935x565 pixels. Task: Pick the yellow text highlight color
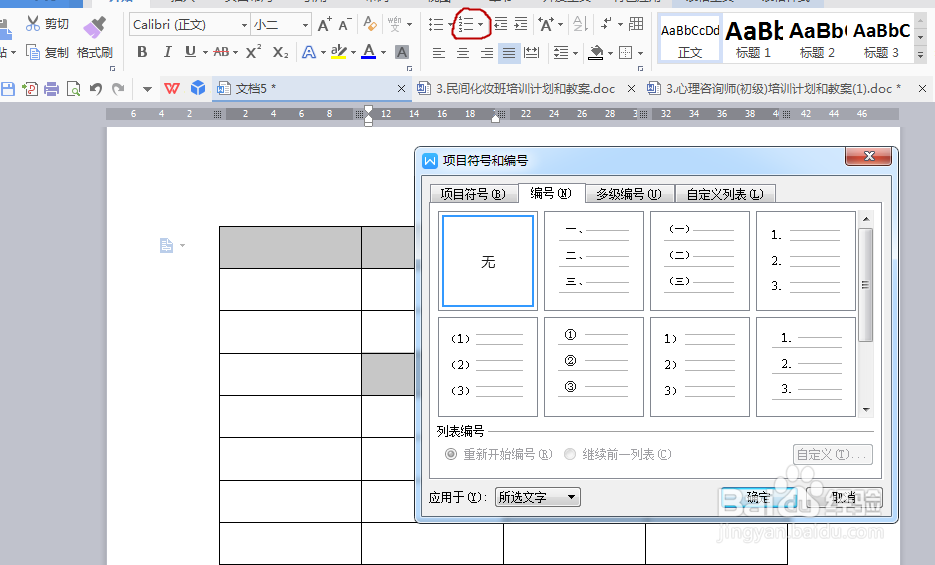[x=338, y=52]
